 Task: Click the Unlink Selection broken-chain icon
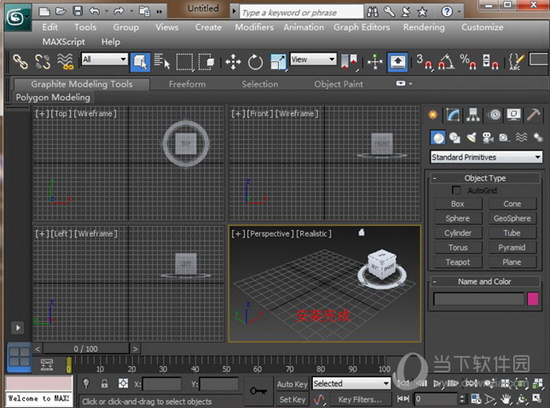coord(43,62)
